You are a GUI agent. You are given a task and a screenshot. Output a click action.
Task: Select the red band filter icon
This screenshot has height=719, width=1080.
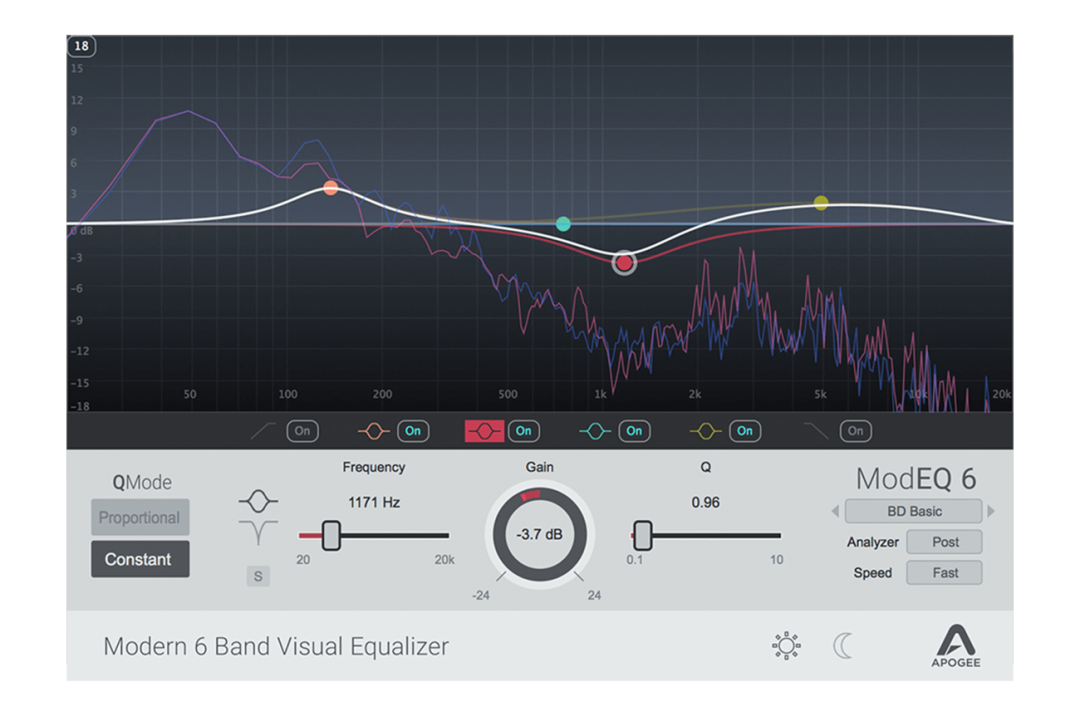(x=485, y=431)
